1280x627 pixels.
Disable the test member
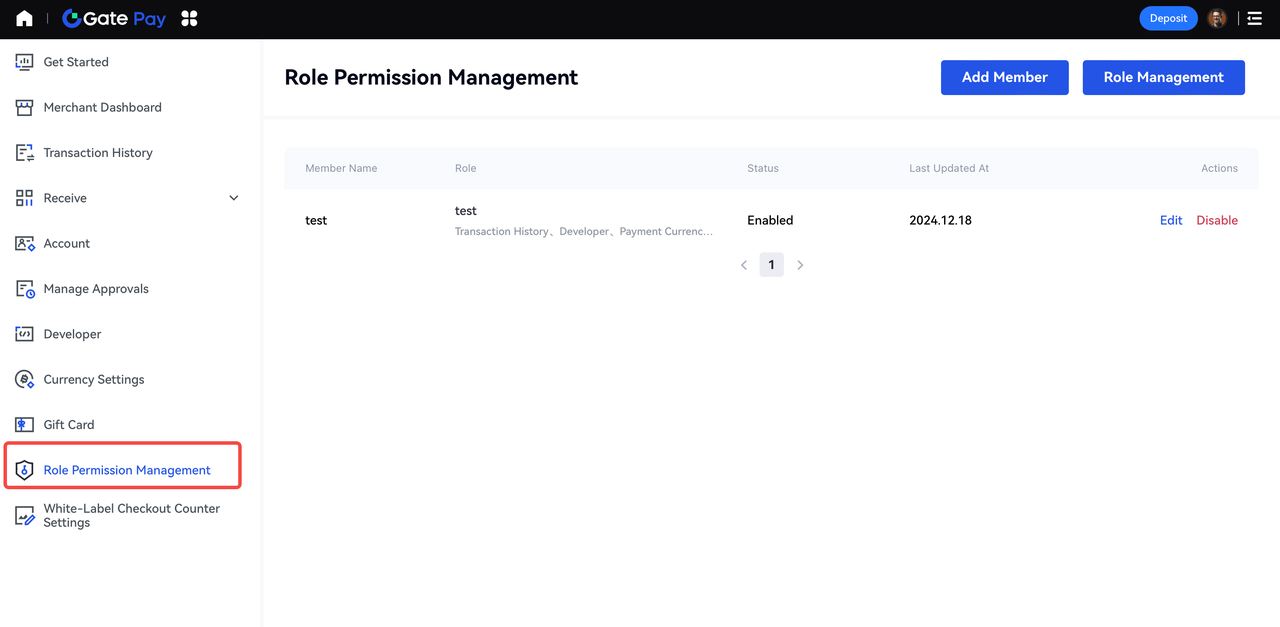(1217, 220)
